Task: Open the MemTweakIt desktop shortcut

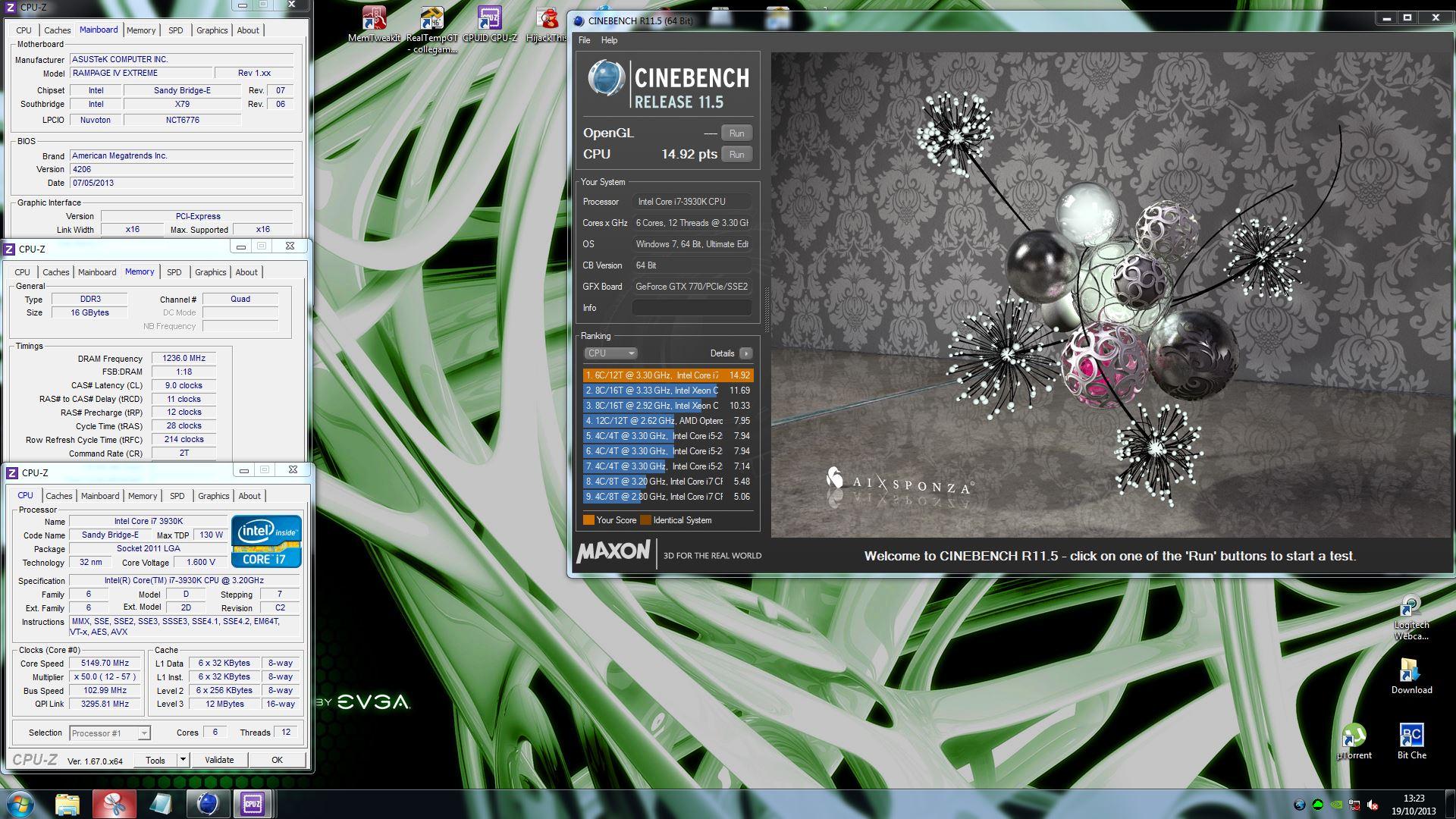Action: point(374,24)
